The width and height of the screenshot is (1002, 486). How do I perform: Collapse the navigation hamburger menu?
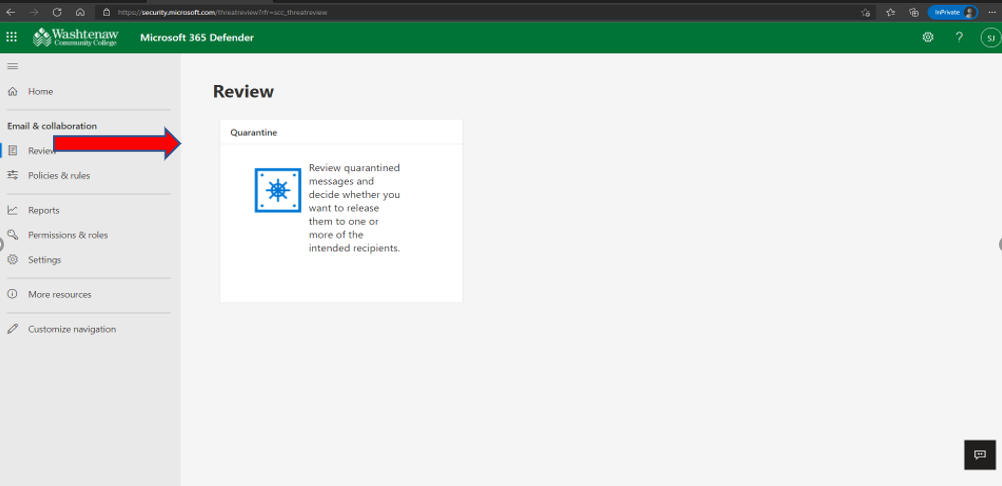coord(12,66)
